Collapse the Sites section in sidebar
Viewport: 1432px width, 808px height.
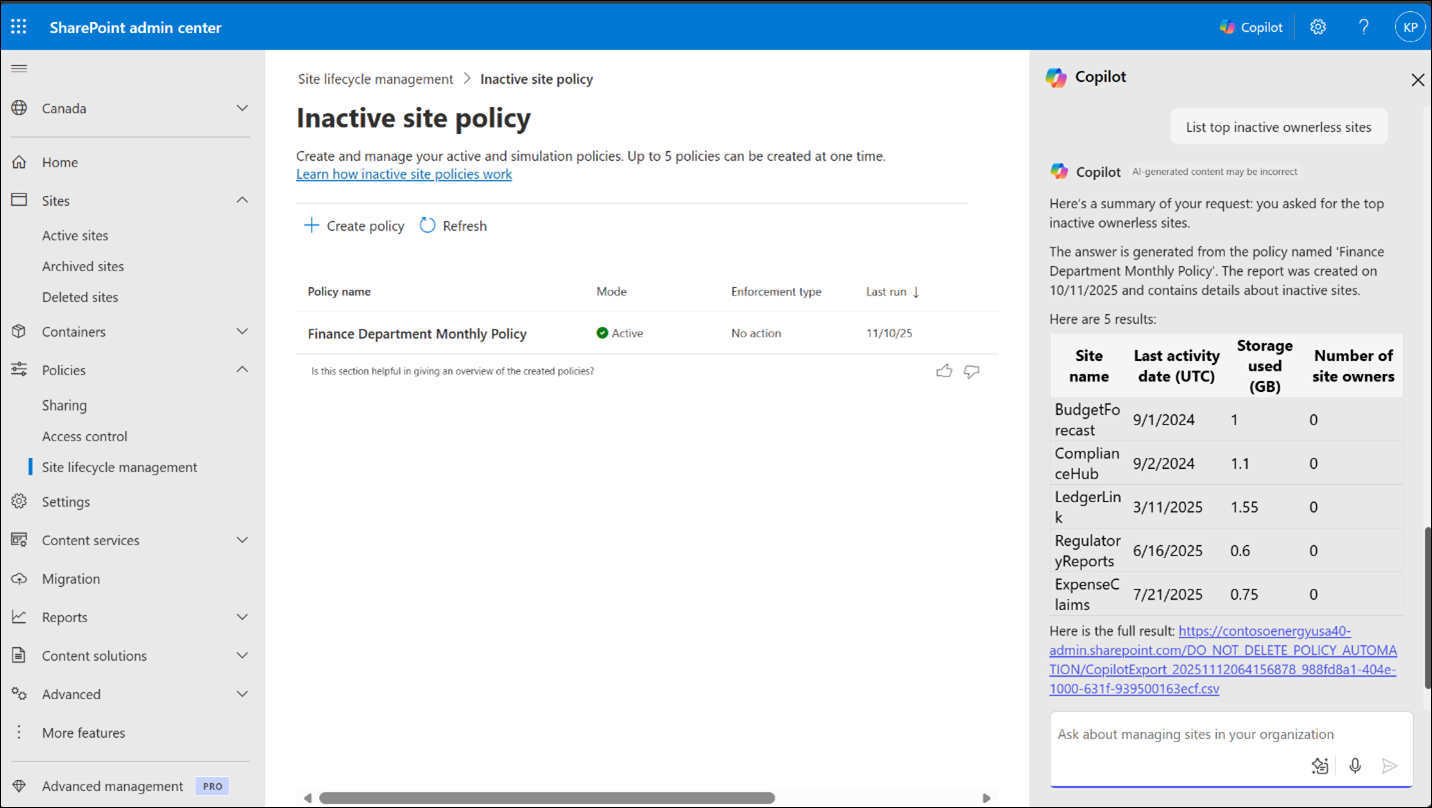(x=241, y=199)
